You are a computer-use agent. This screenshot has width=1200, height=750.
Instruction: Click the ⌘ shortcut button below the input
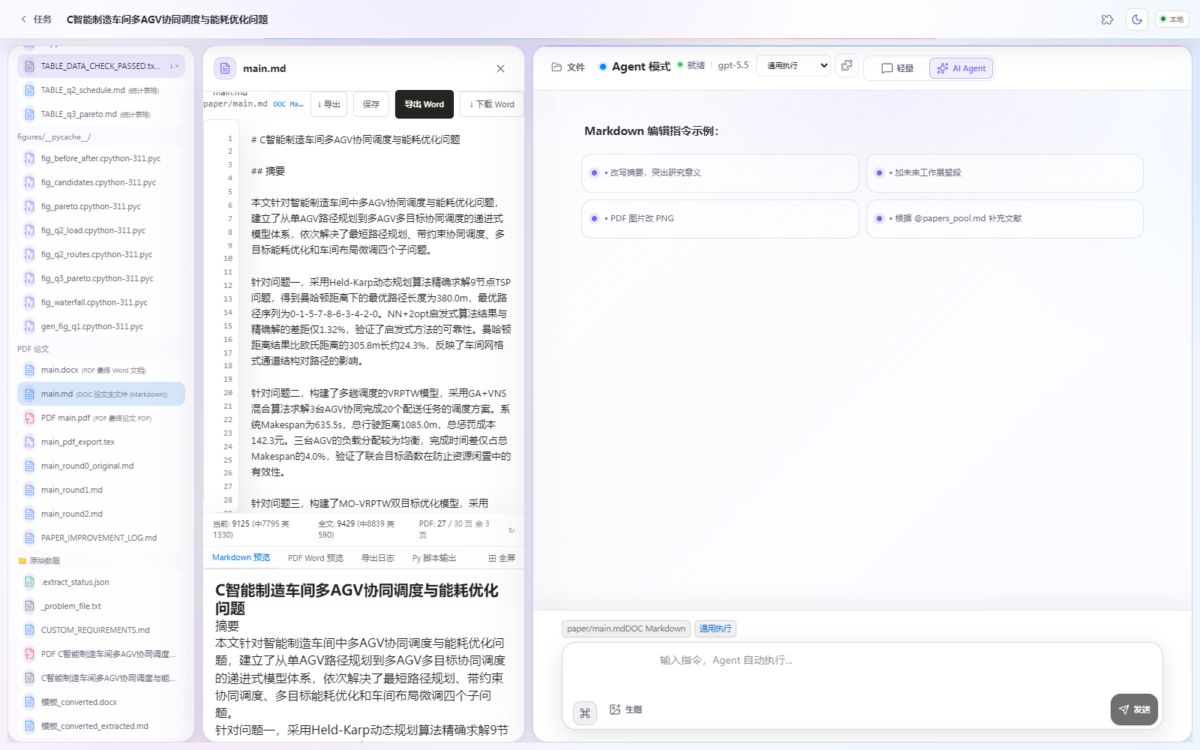coord(585,712)
